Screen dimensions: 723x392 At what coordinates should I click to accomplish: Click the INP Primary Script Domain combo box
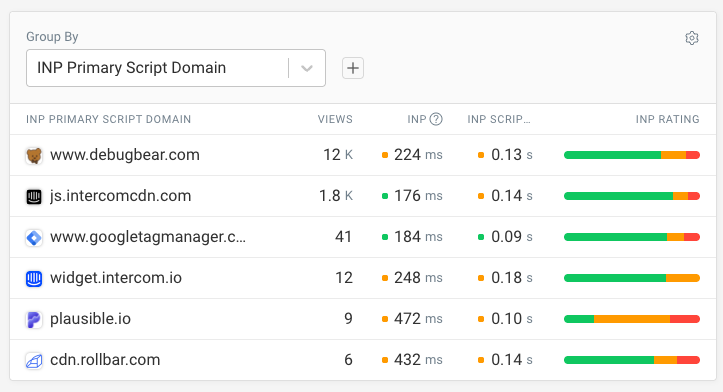[176, 68]
